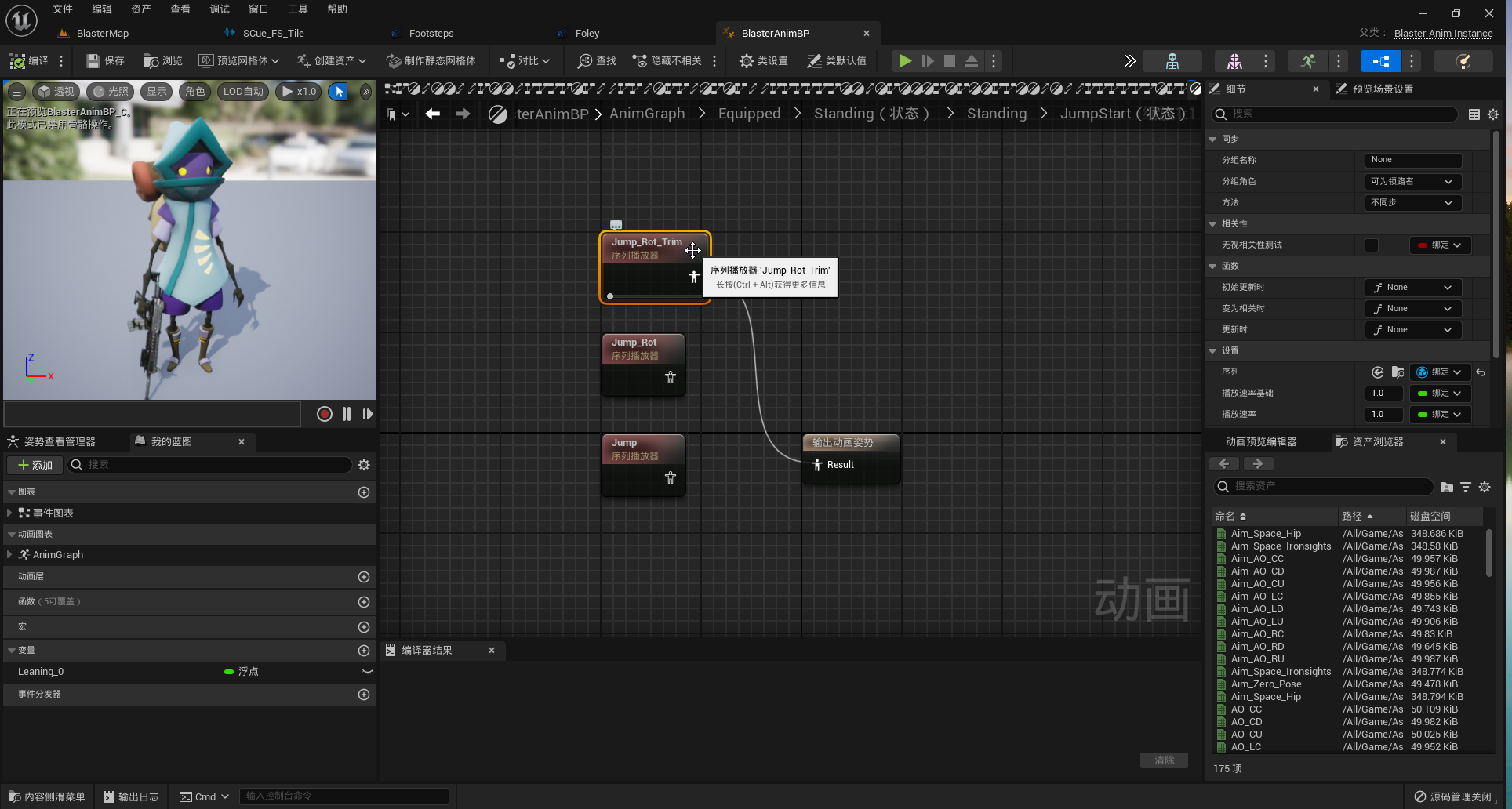Open the Perspective view dropdown
Screen dimensions: 1512x809
(56, 92)
